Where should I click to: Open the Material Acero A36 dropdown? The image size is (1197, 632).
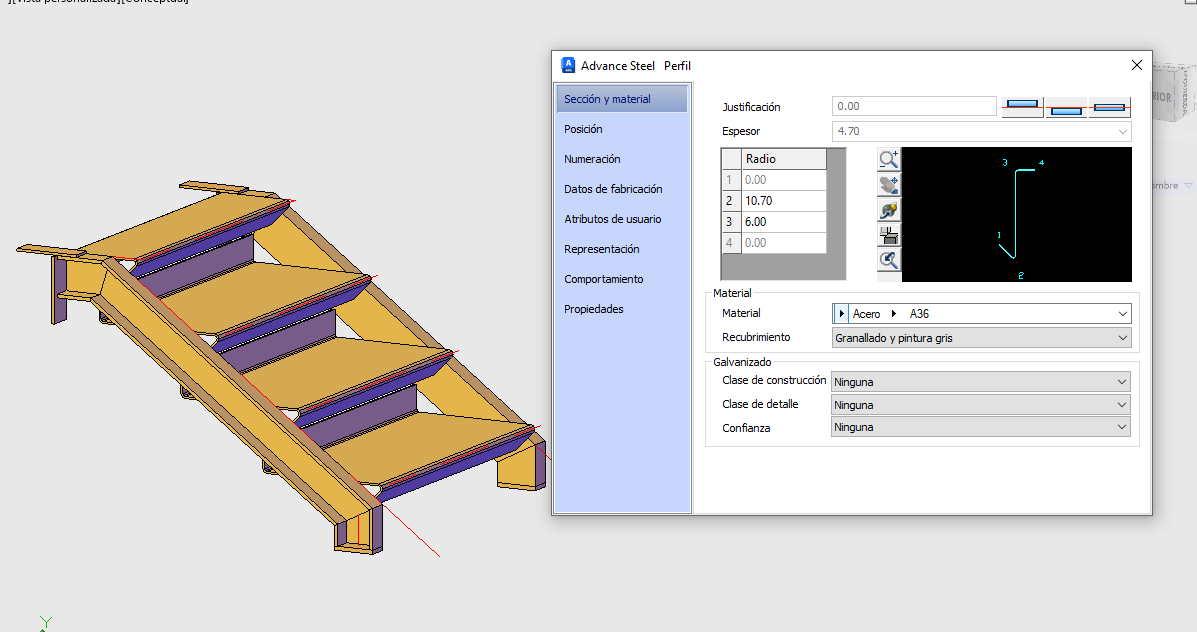[982, 314]
